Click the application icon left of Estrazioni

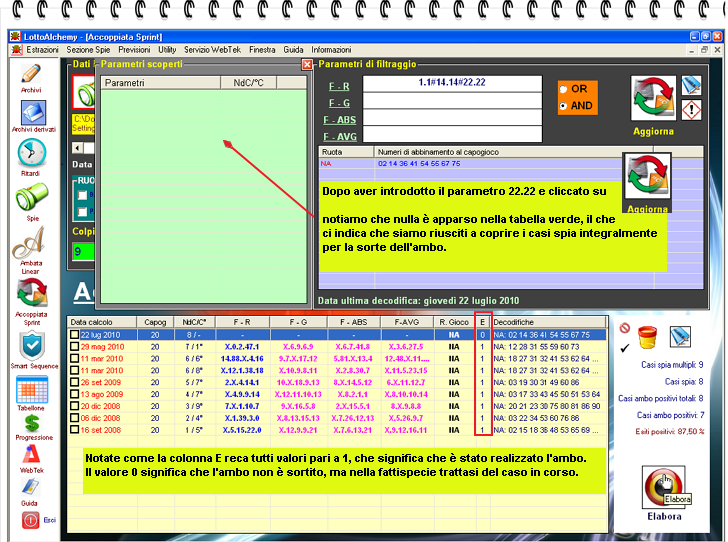click(x=16, y=50)
